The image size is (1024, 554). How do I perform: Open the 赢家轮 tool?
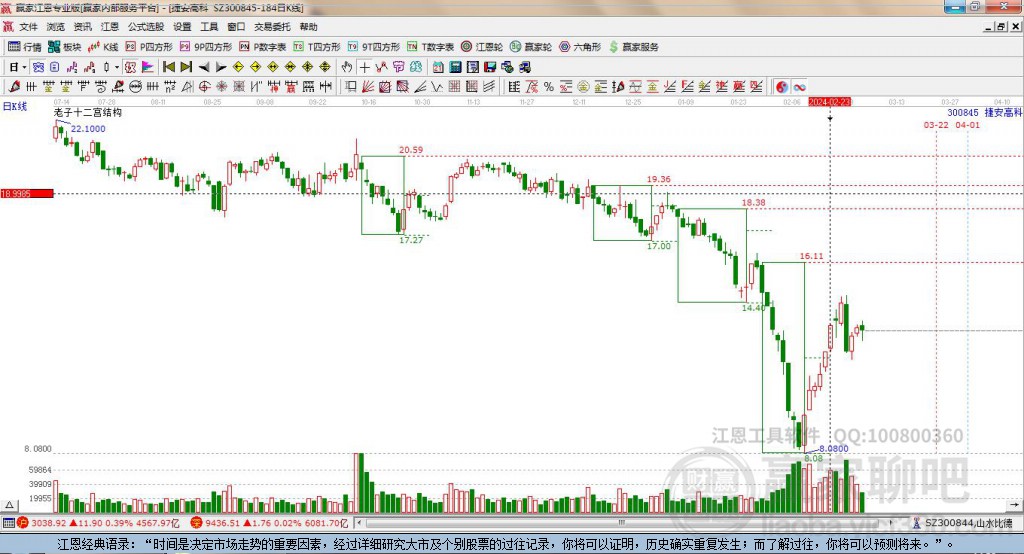530,47
